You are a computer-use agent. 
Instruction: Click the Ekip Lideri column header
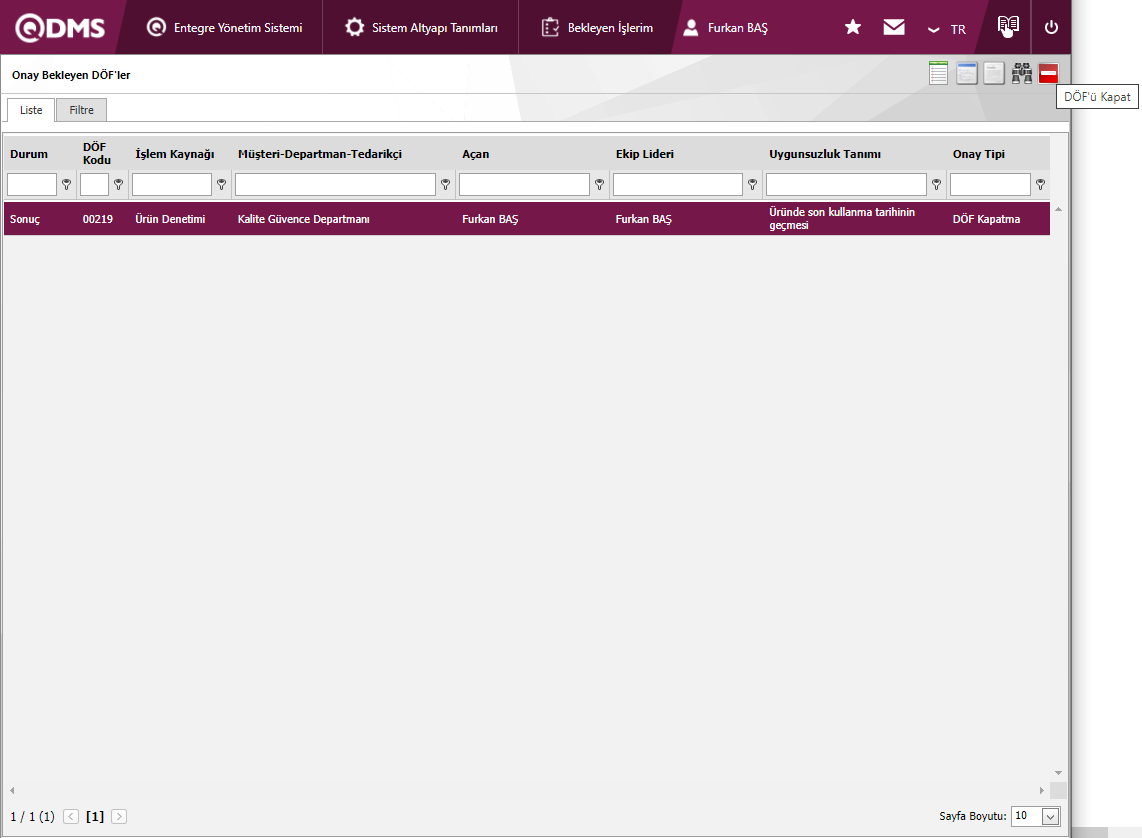pyautogui.click(x=645, y=154)
